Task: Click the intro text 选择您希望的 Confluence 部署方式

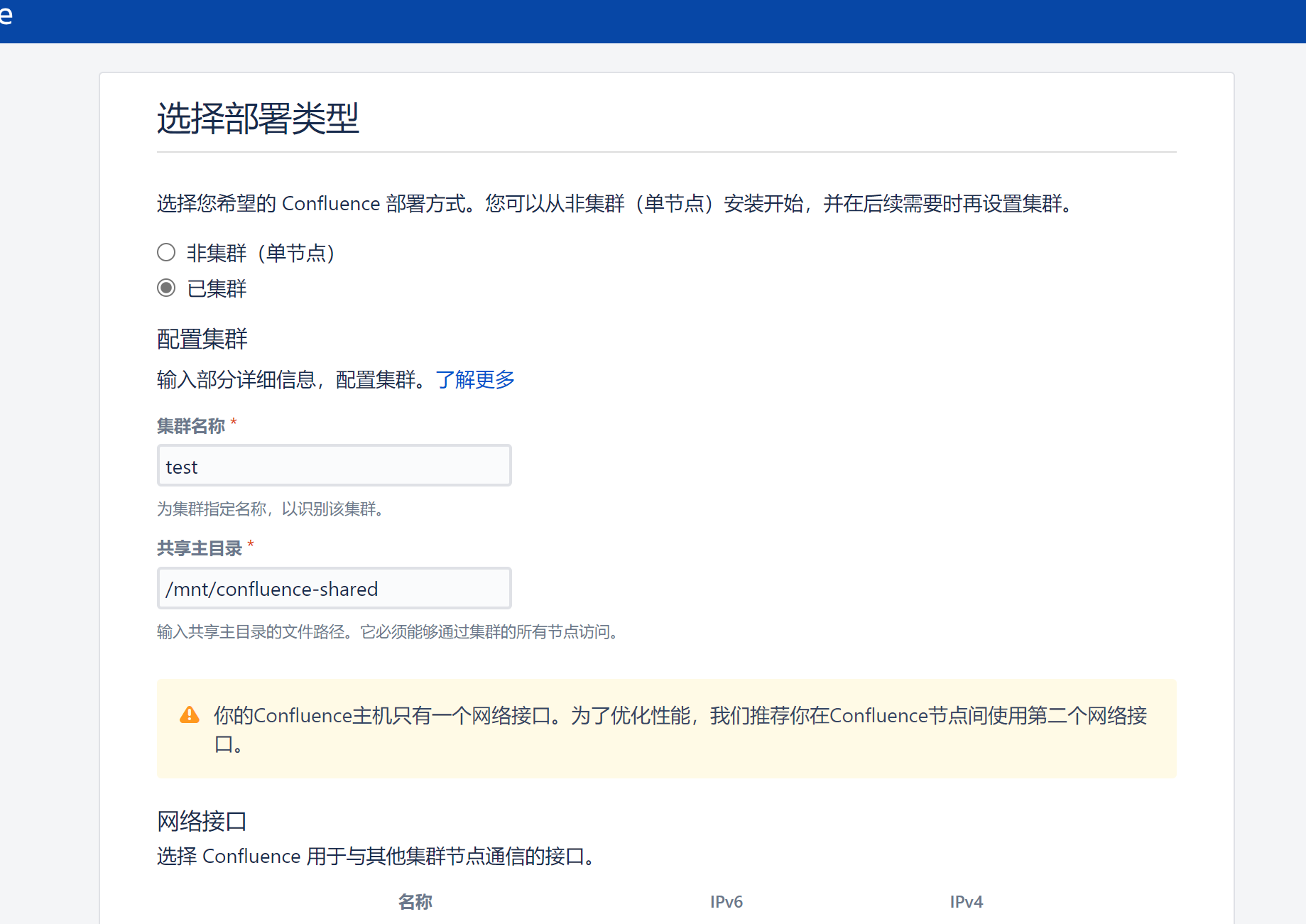Action: [616, 204]
